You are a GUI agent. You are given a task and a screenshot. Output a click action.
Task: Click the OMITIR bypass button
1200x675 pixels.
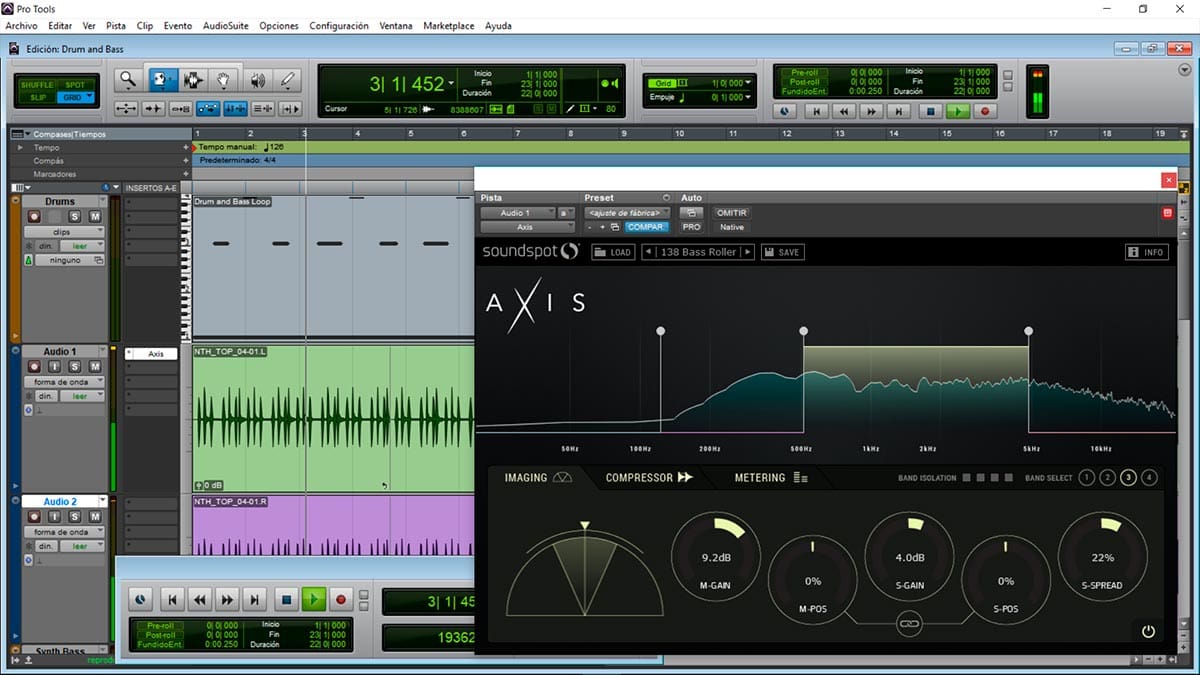(732, 213)
